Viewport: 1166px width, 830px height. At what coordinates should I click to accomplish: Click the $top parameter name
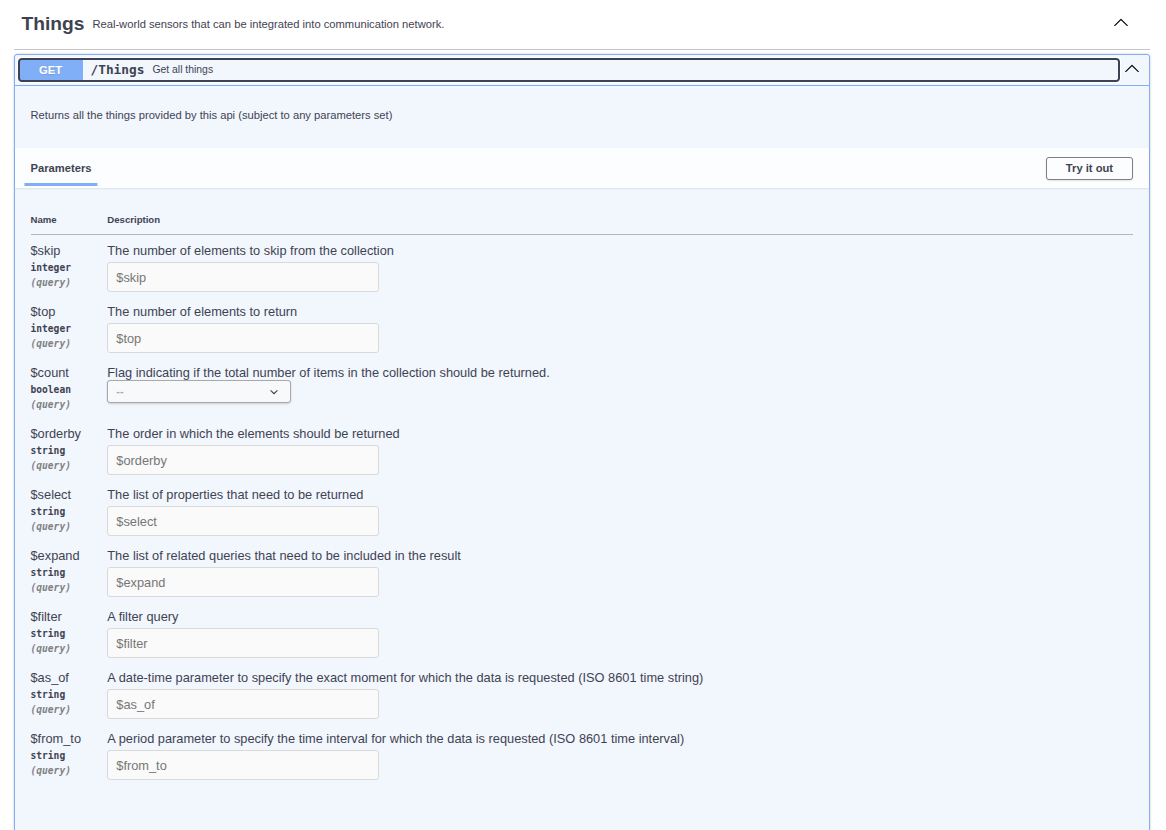42,312
